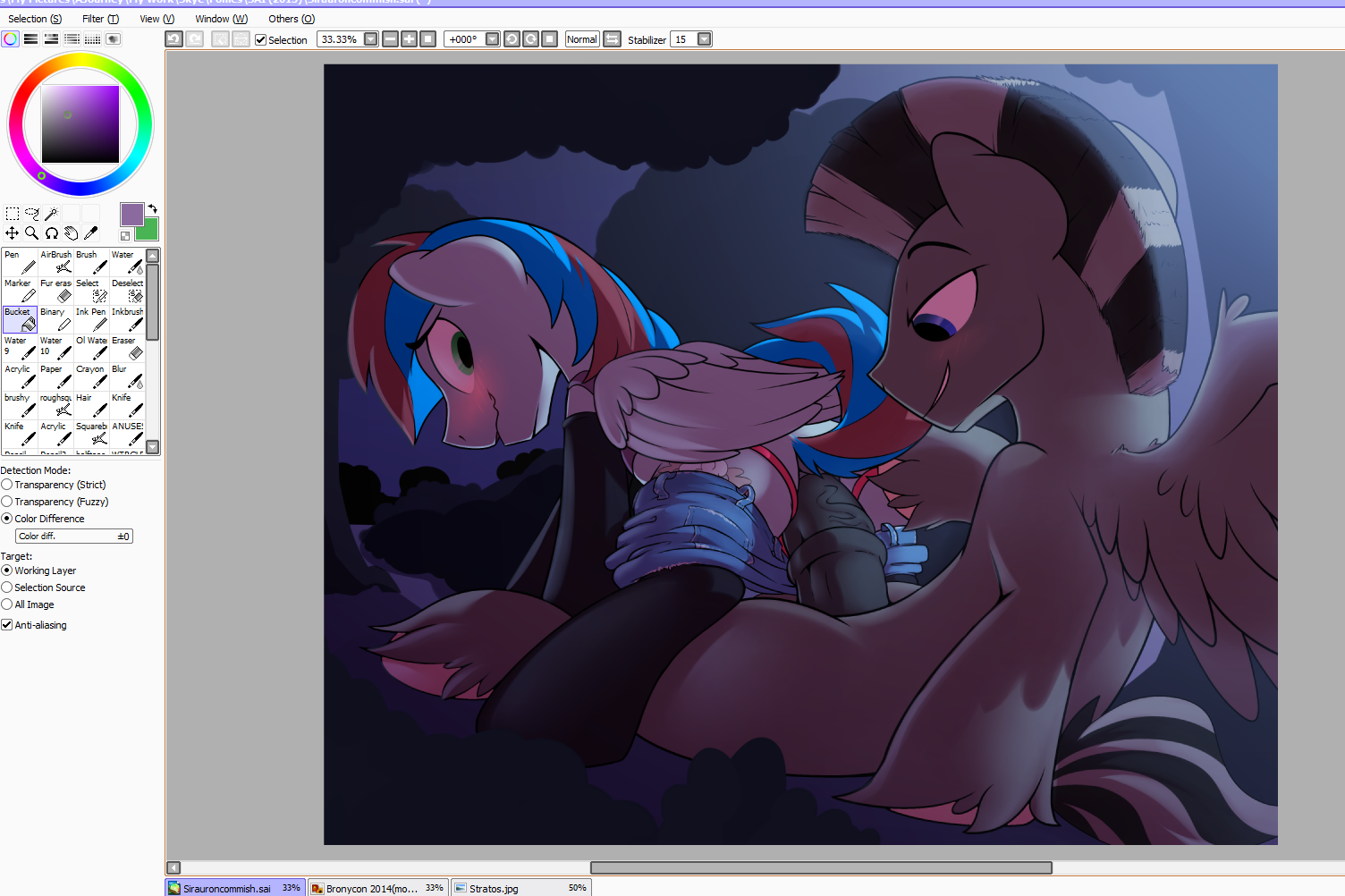Choose the Water 10 brush
The width and height of the screenshot is (1345, 896).
pos(55,348)
